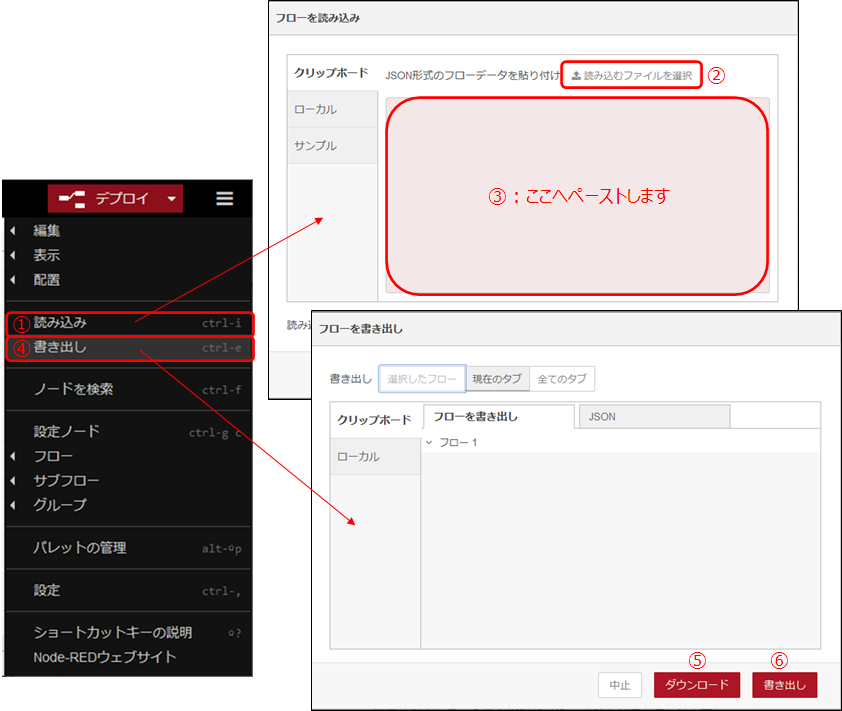Collapse the フロー 1 tree item chevron
This screenshot has width=842, height=711.
(429, 441)
